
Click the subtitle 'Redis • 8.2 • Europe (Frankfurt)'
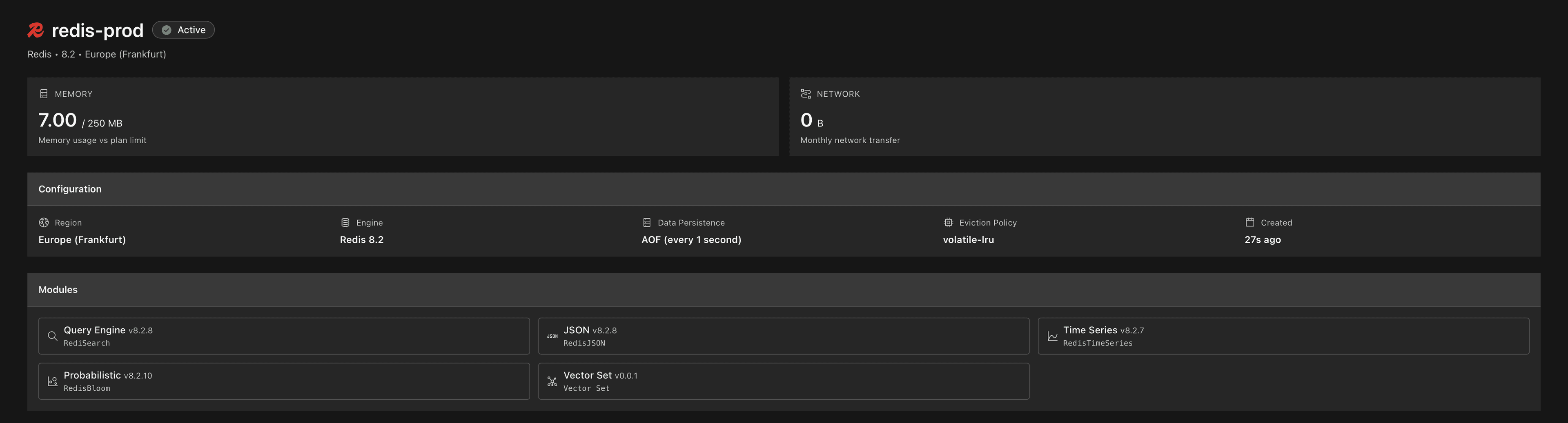pyautogui.click(x=97, y=54)
